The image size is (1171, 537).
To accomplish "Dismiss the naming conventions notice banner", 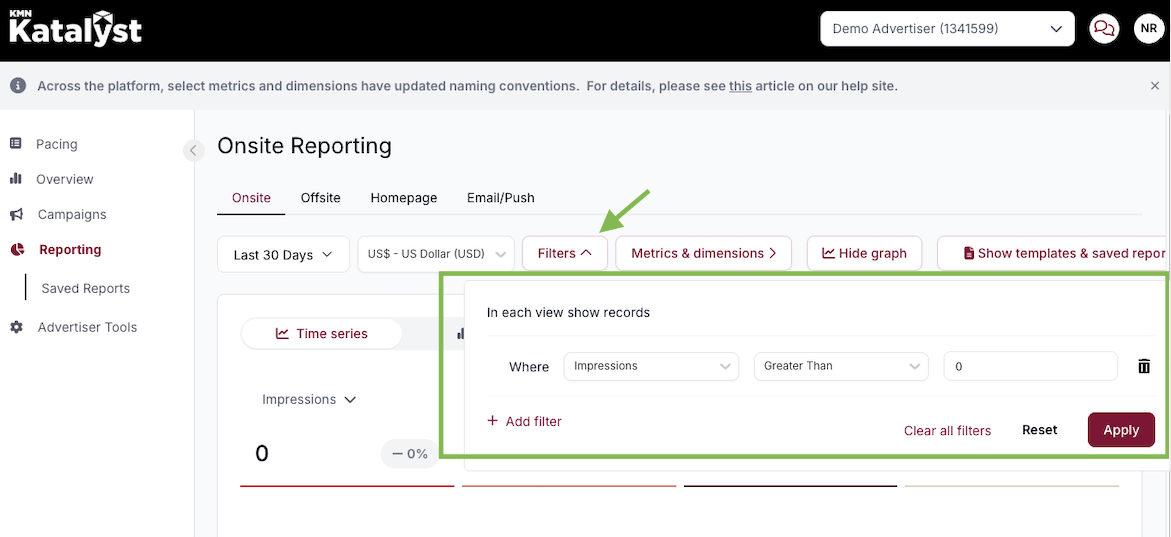I will point(1155,86).
